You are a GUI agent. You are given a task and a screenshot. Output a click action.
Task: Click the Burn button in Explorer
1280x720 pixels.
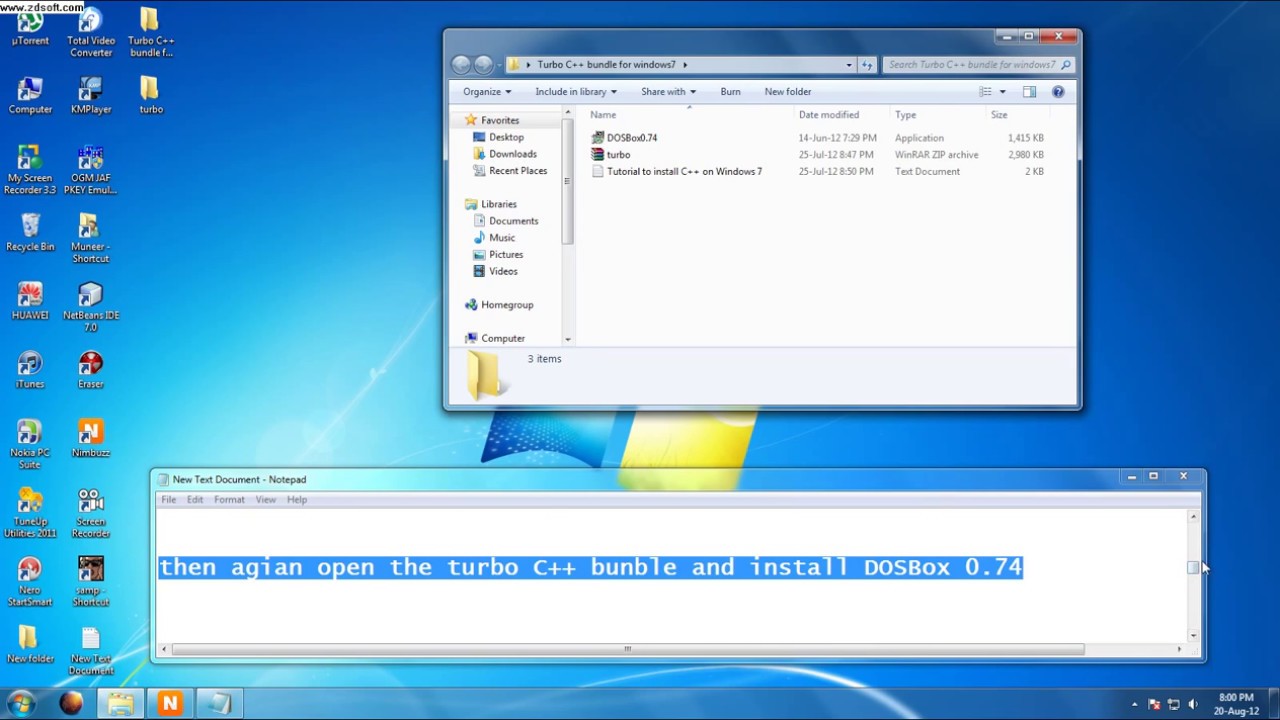tap(731, 92)
